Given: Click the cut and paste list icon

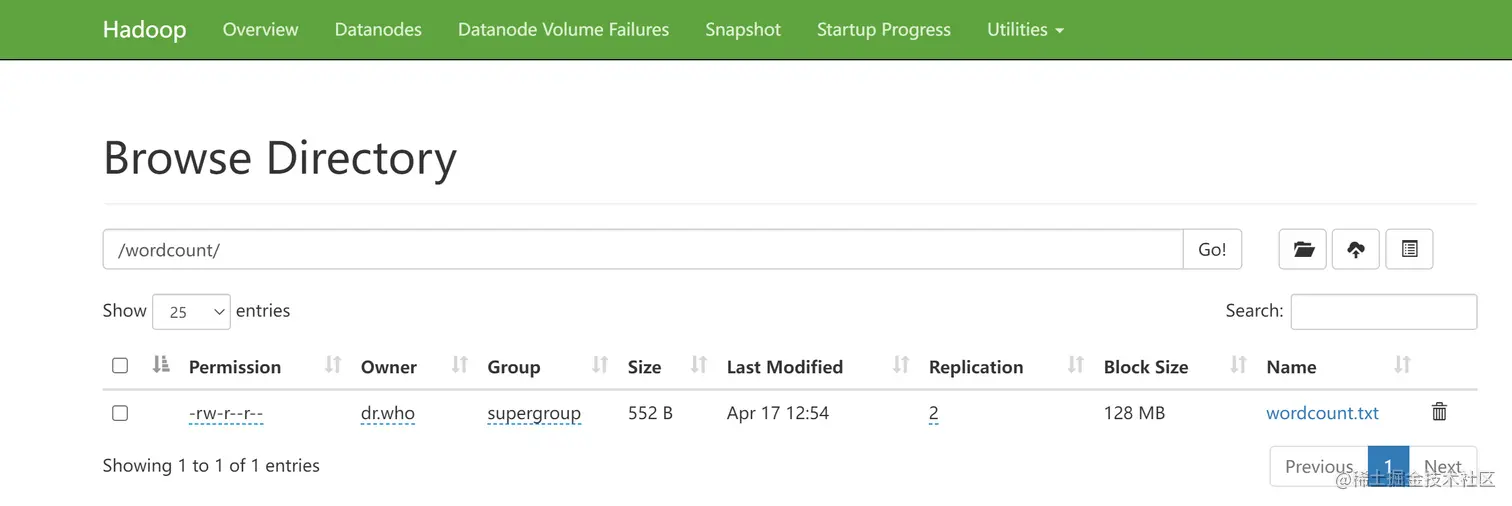Looking at the screenshot, I should click(x=1409, y=250).
